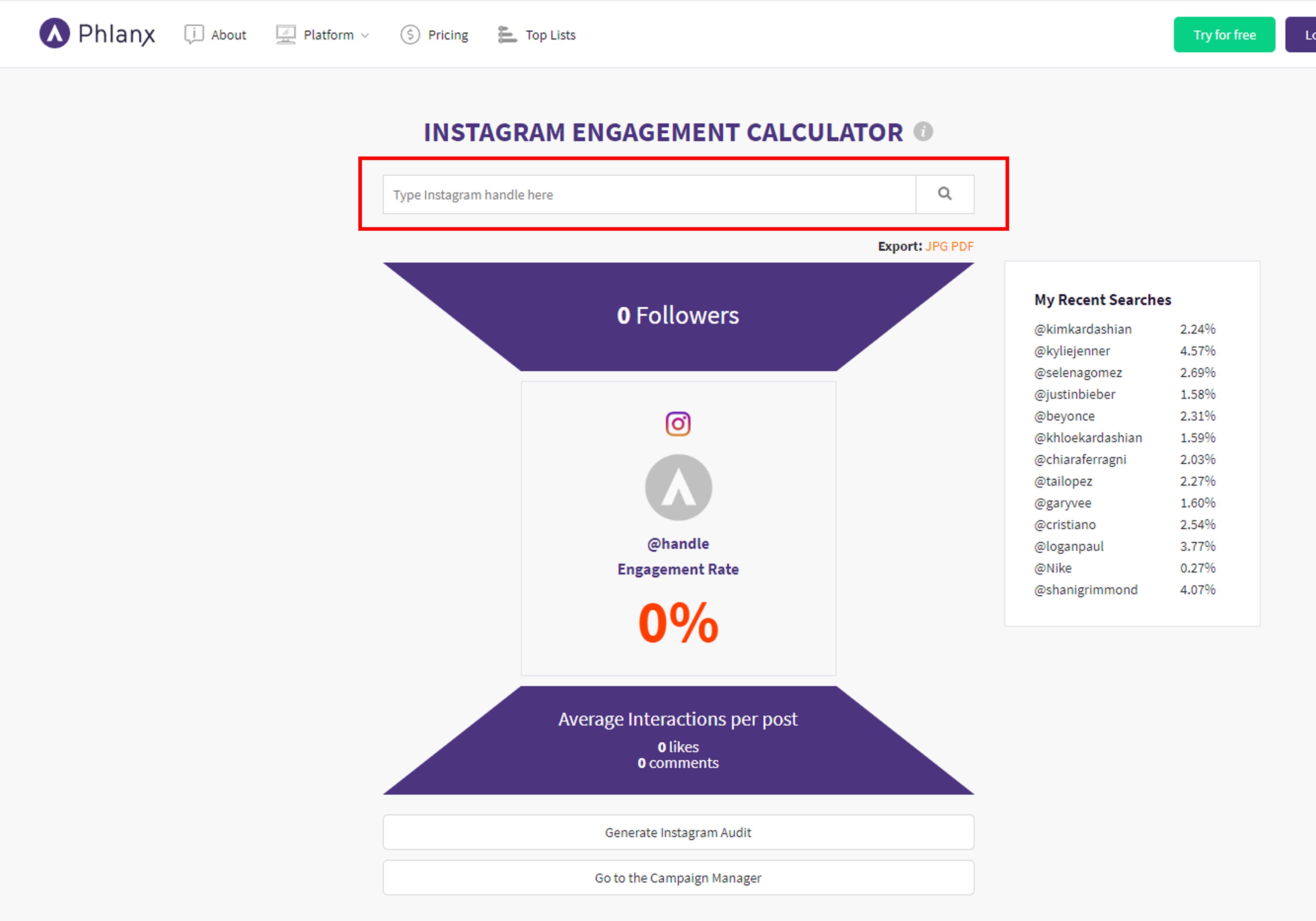This screenshot has height=921, width=1316.
Task: Select @beyonce in recent searches
Action: pyautogui.click(x=1064, y=416)
